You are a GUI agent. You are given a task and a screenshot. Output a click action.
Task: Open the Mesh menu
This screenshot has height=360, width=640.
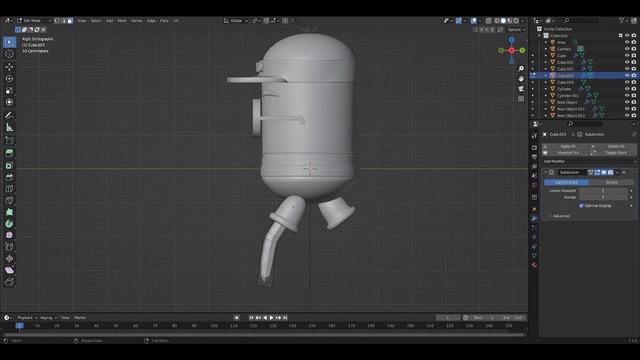tap(122, 20)
